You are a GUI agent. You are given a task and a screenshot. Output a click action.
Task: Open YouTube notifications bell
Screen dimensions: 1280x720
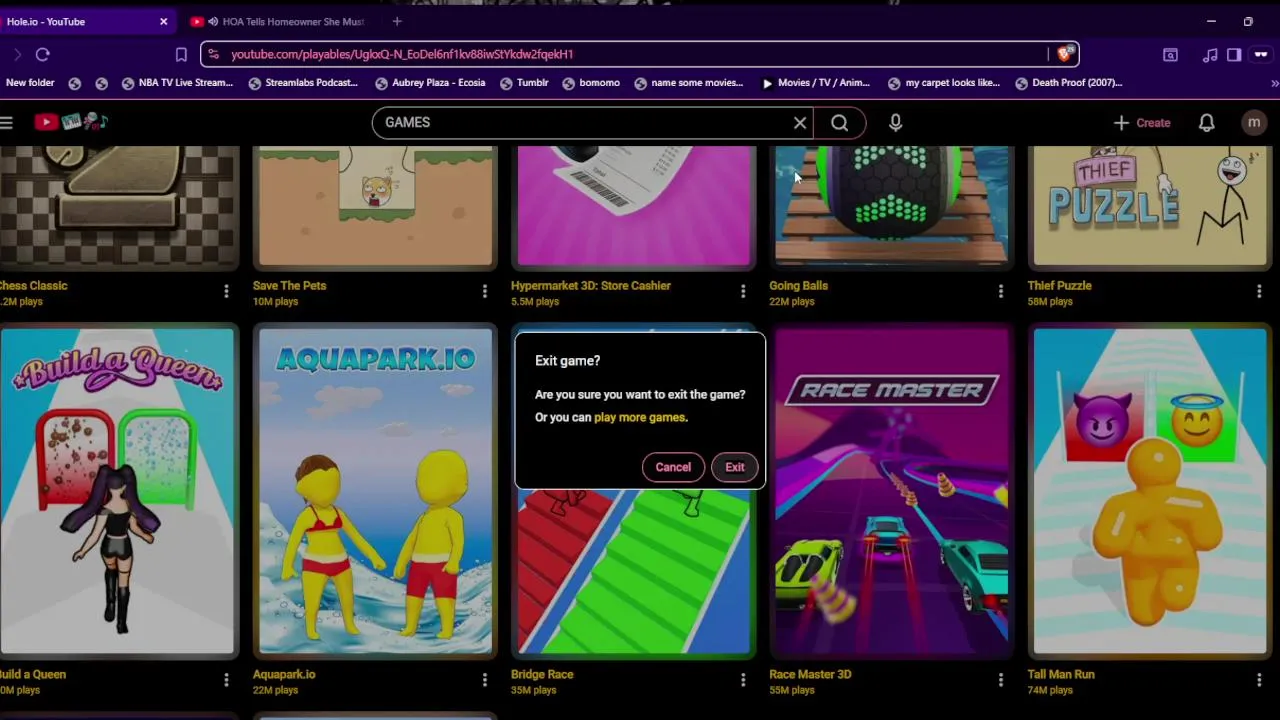pyautogui.click(x=1206, y=122)
